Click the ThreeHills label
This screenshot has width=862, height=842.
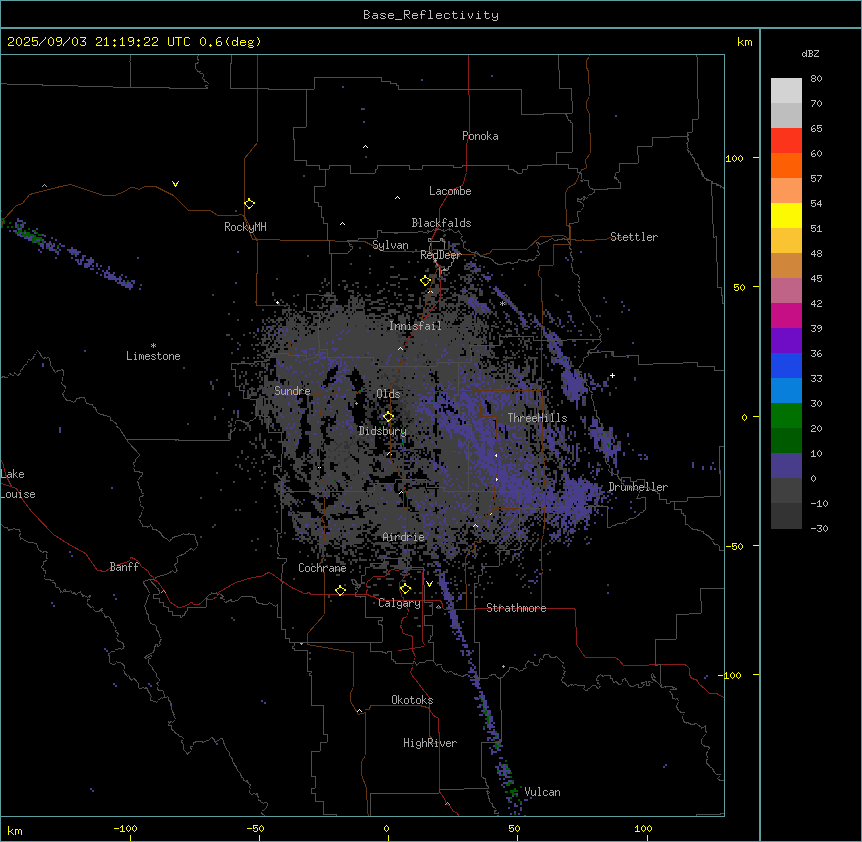click(537, 418)
